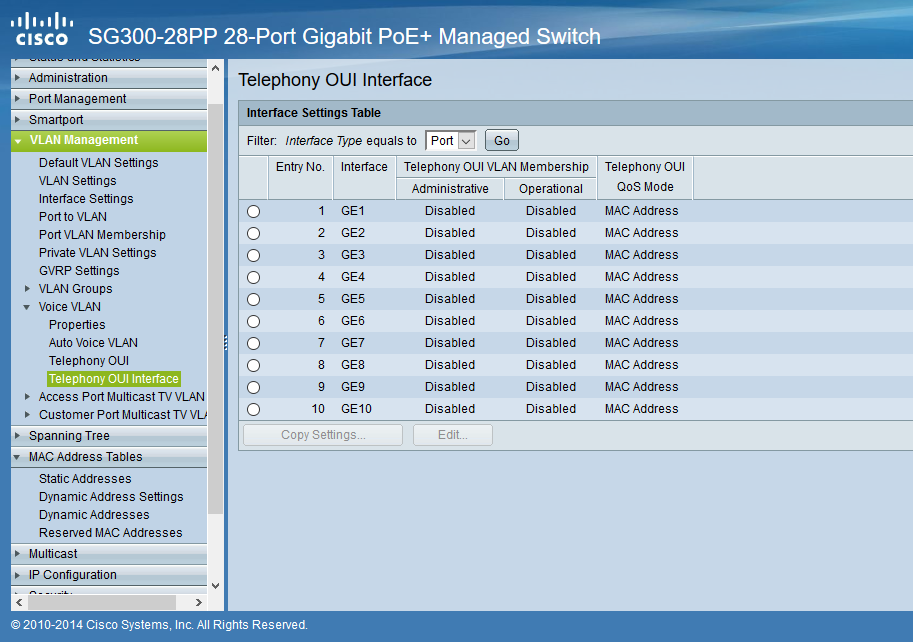
Task: Select the GE7 row radio button
Action: [x=253, y=343]
